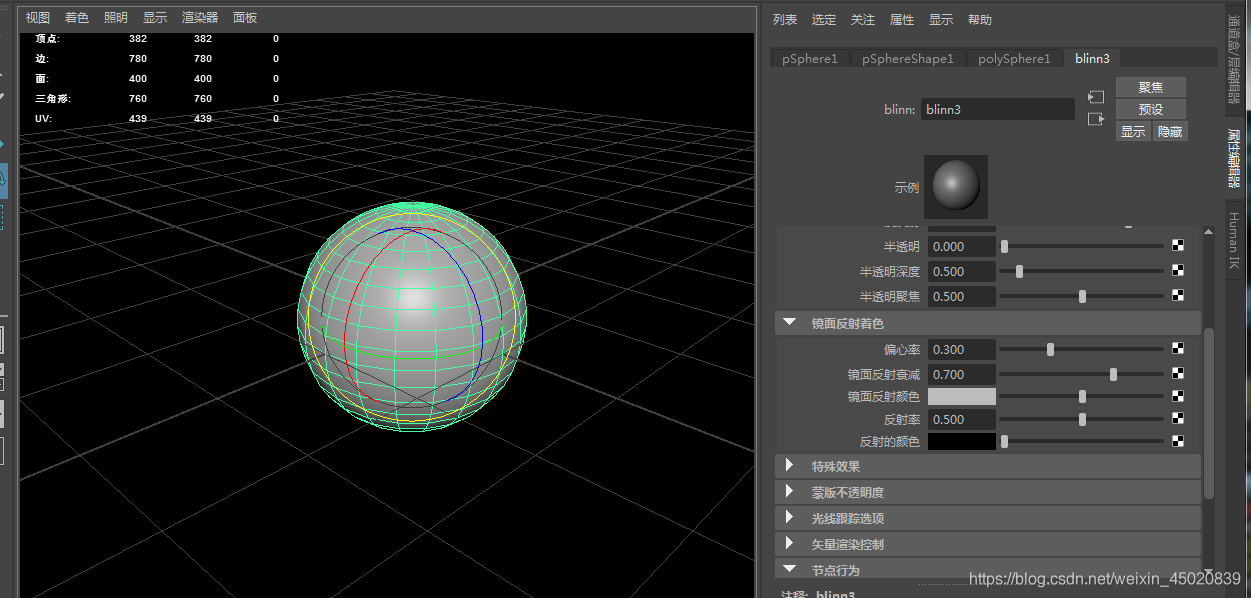Collapse the 镜面反射着色 section
This screenshot has width=1251, height=598.
pos(790,323)
